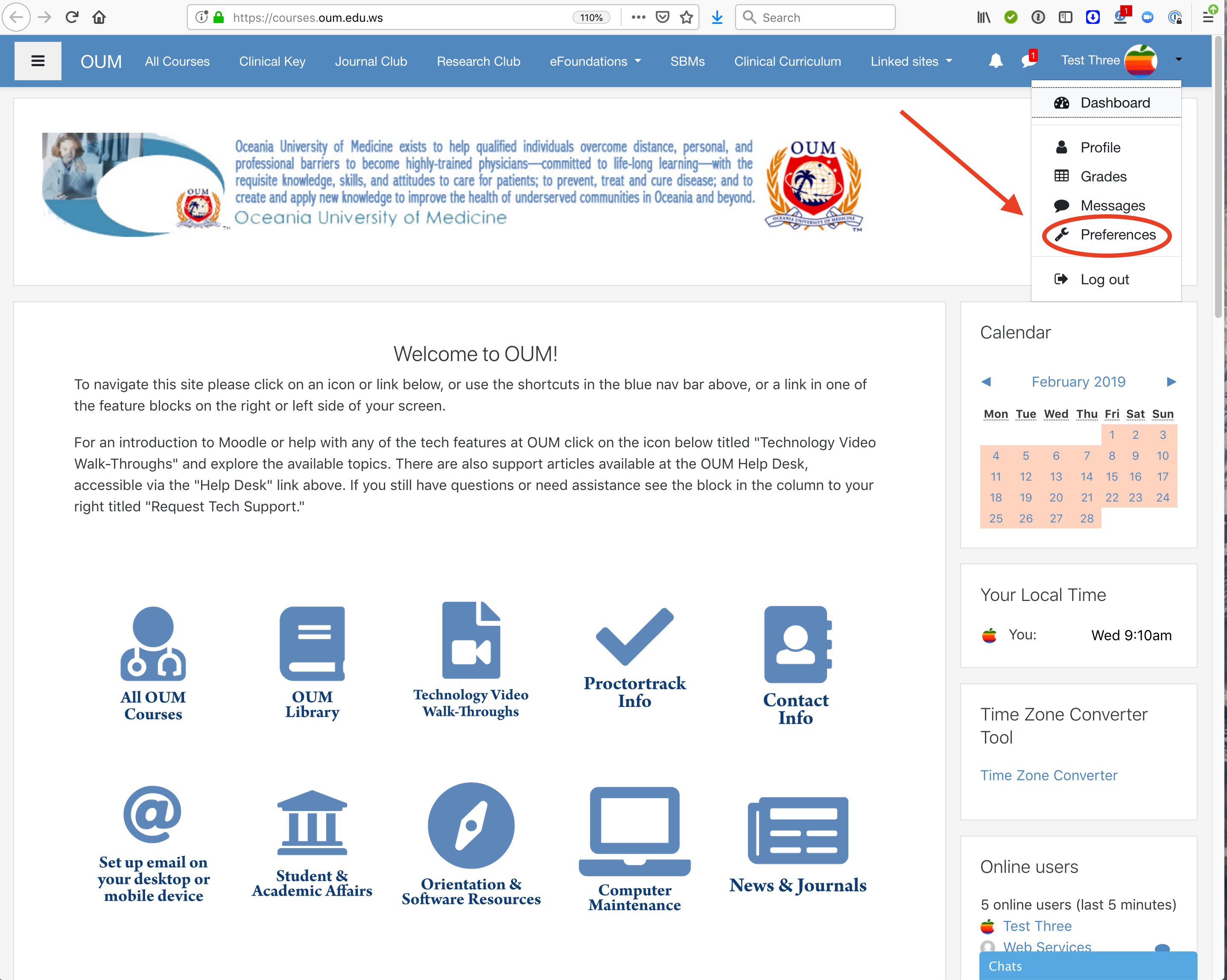This screenshot has height=980, width=1227.
Task: Click the browser reload button
Action: coord(72,17)
